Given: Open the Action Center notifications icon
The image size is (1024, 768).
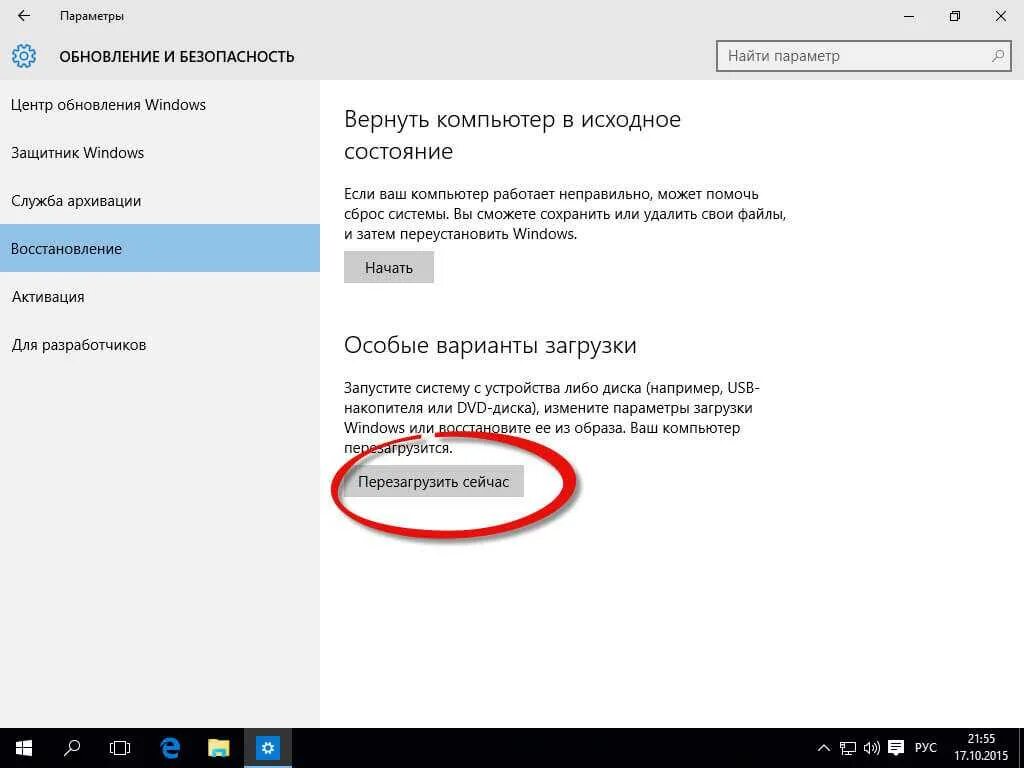Looking at the screenshot, I should coord(896,748).
